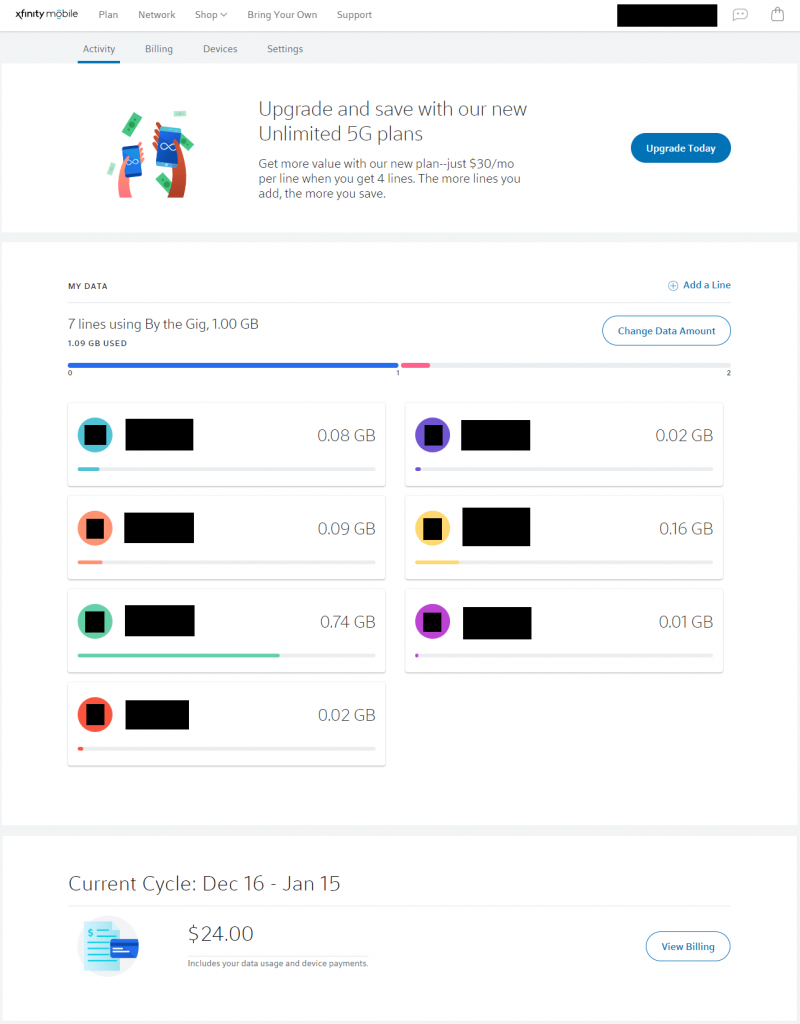Select the line card showing 0.16 GB usage

pyautogui.click(x=564, y=537)
